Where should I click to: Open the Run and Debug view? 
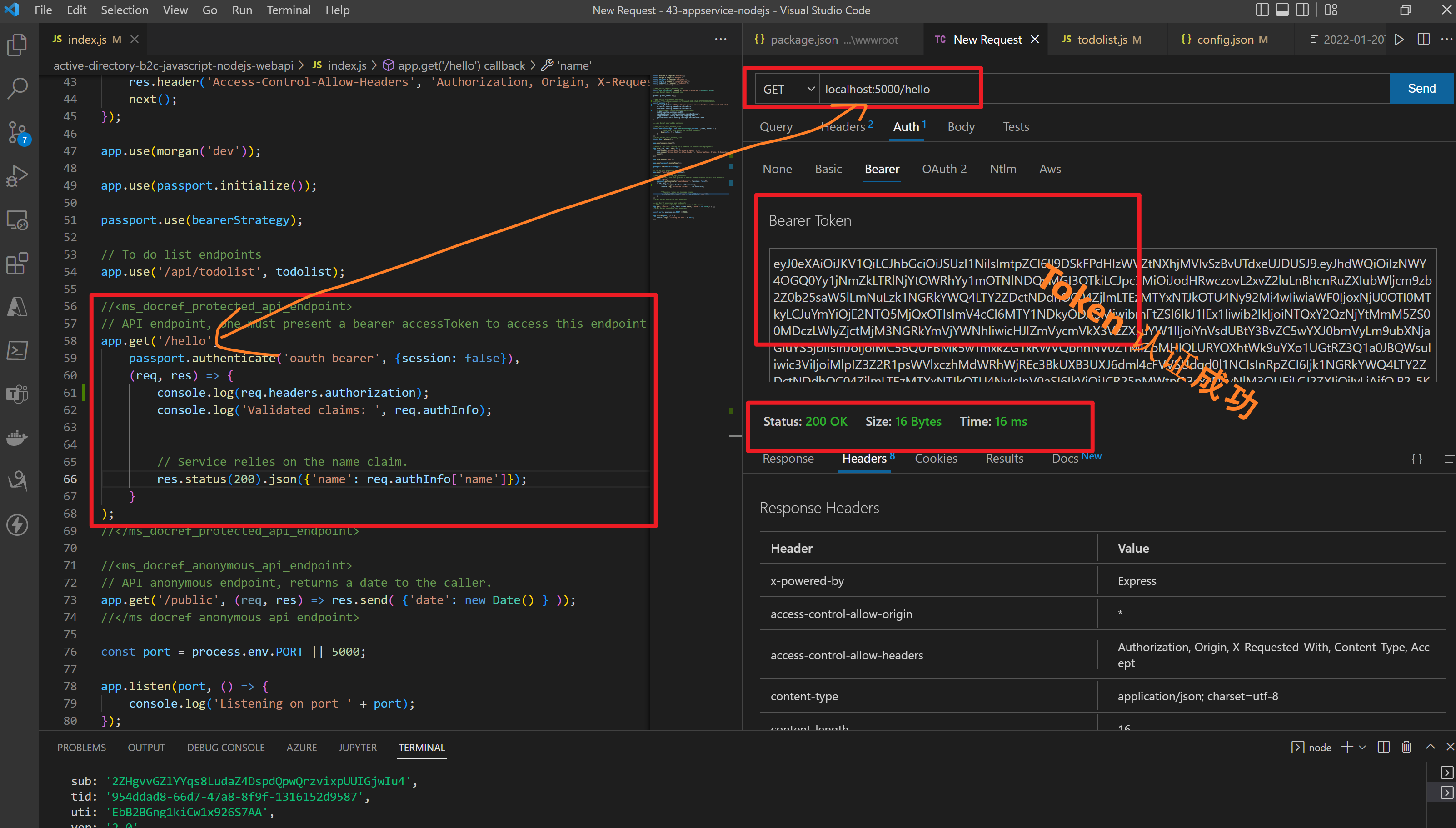[17, 176]
